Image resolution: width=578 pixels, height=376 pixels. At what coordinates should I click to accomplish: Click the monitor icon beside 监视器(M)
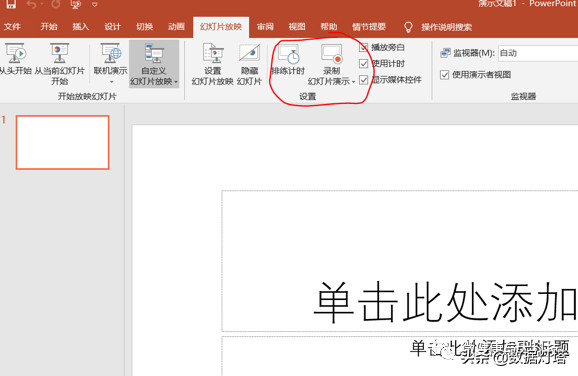445,53
